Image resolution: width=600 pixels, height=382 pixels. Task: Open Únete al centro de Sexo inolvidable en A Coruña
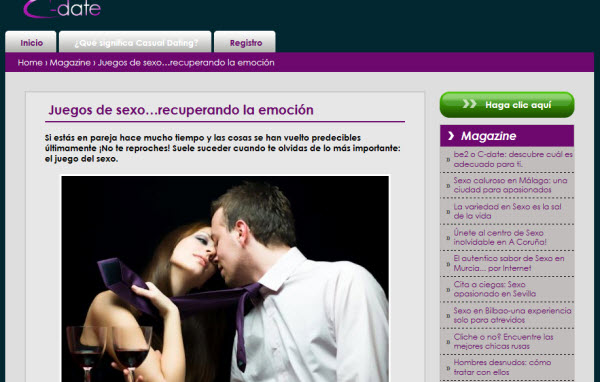tap(500, 237)
